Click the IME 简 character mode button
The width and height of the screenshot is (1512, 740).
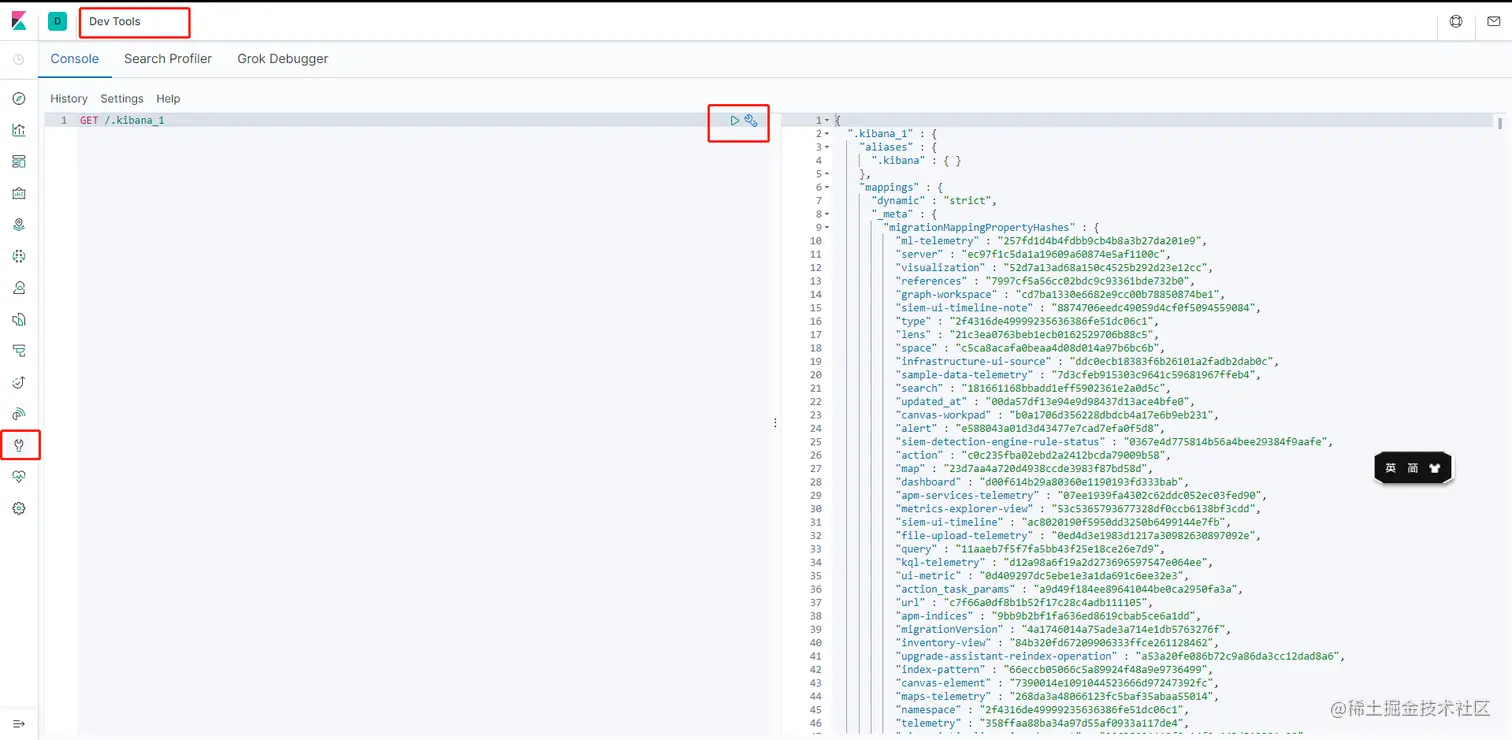click(x=1413, y=468)
